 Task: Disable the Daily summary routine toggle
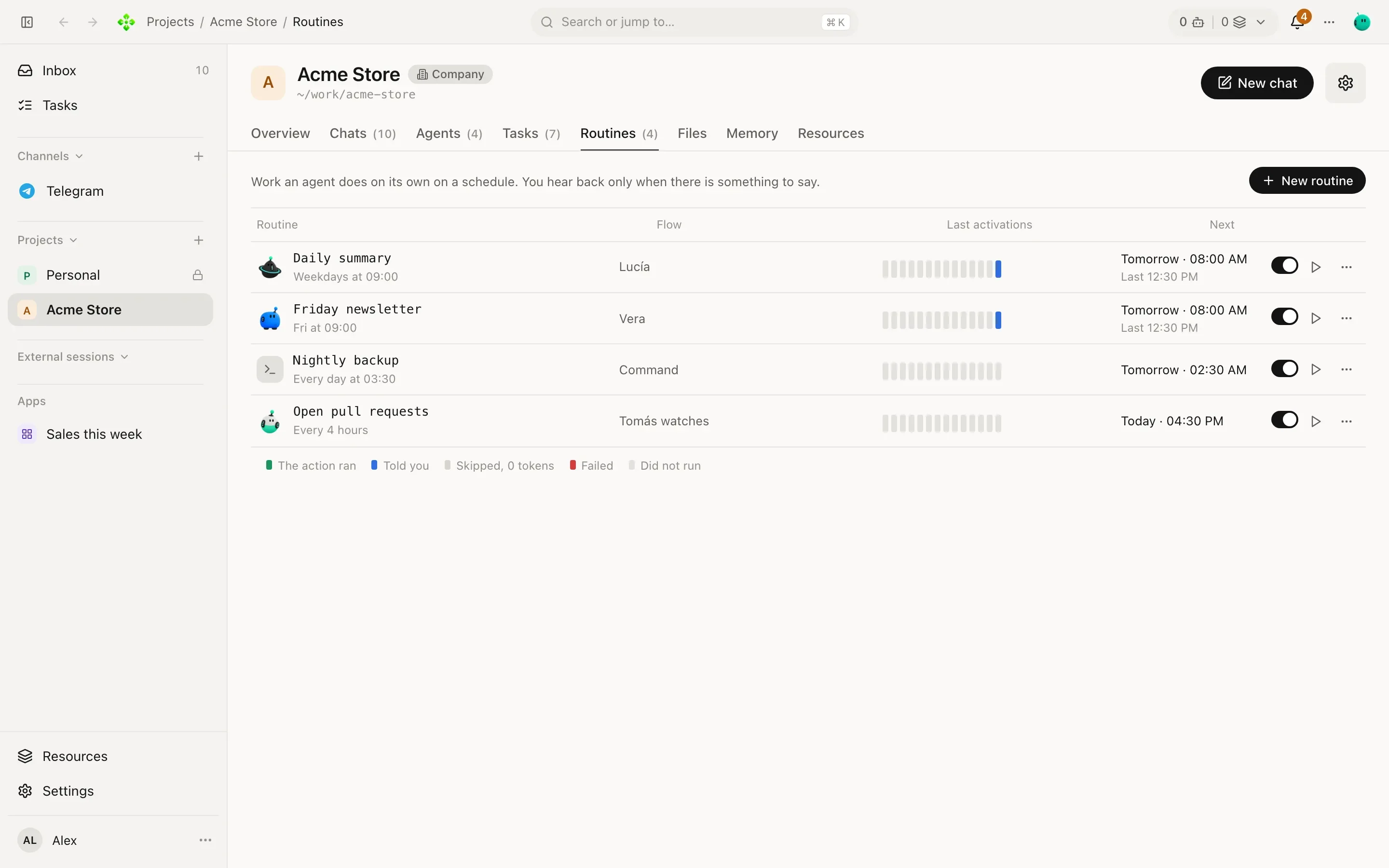tap(1284, 266)
